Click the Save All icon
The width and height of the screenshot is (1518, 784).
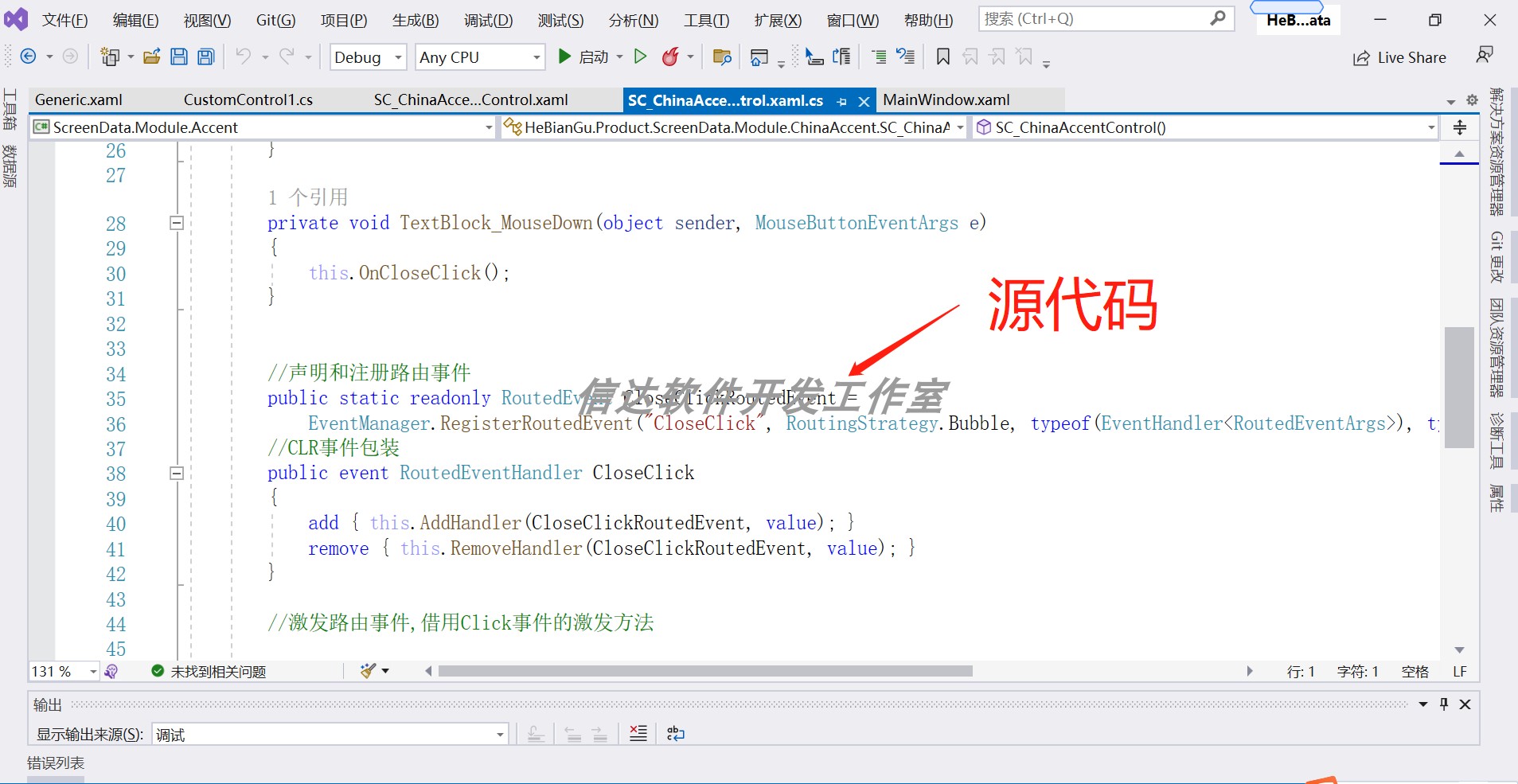coord(206,57)
